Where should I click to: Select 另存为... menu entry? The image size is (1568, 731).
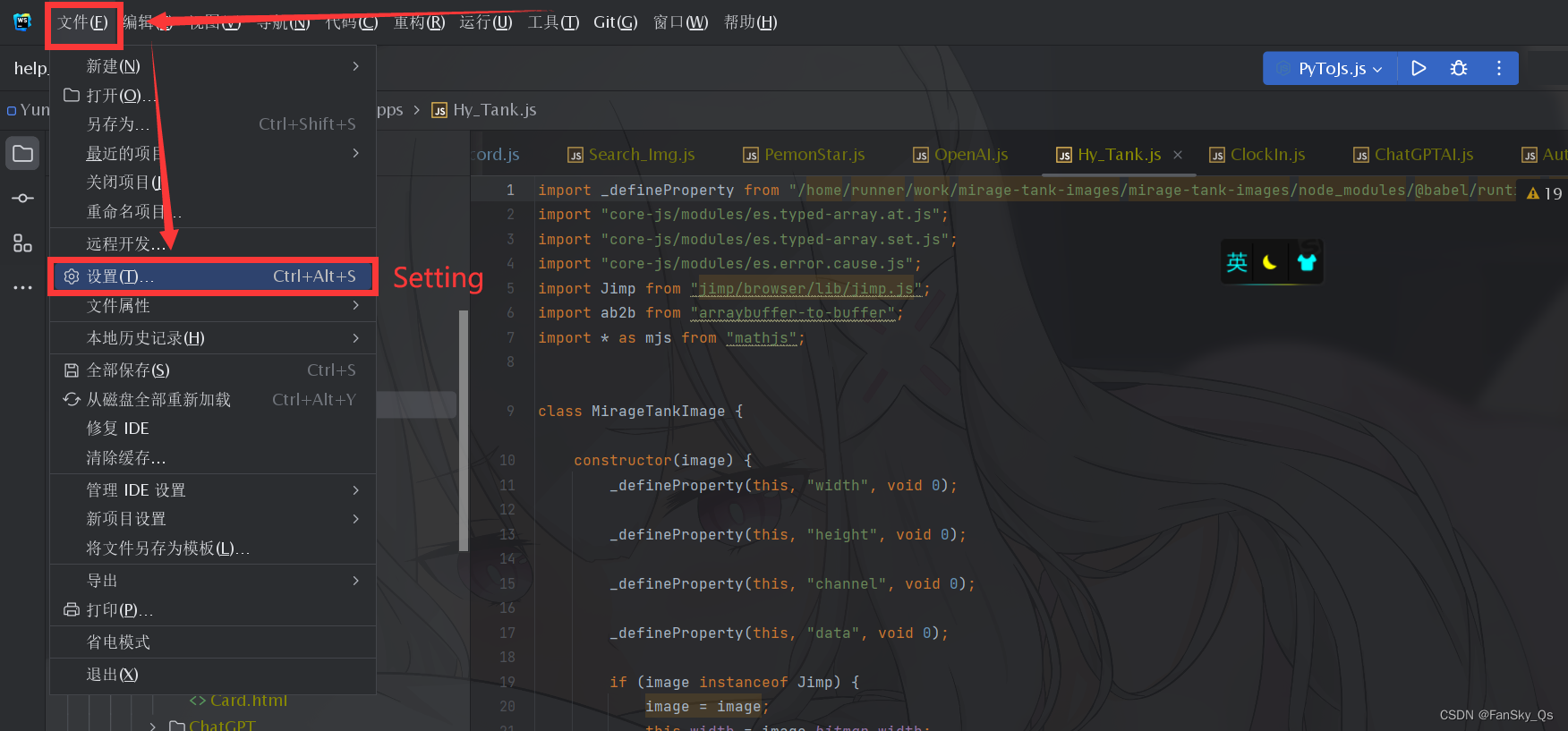(213, 124)
